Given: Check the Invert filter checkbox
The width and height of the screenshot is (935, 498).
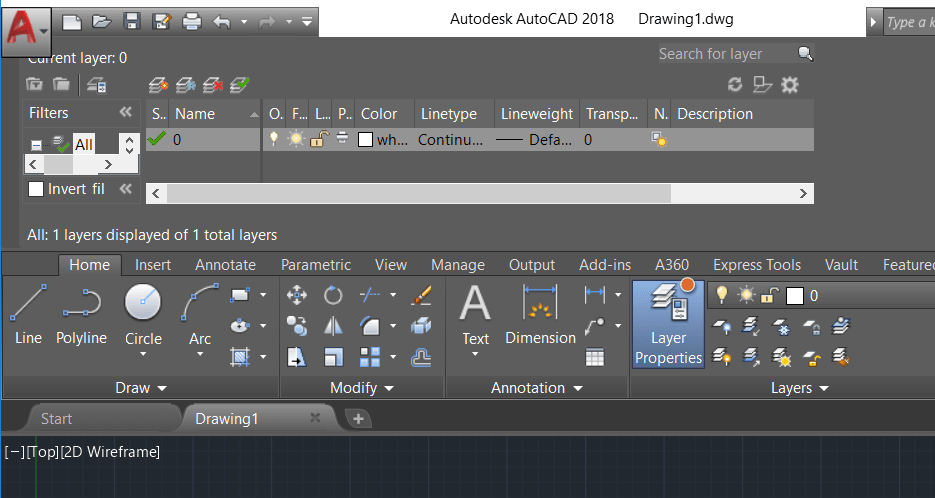Looking at the screenshot, I should click(36, 189).
